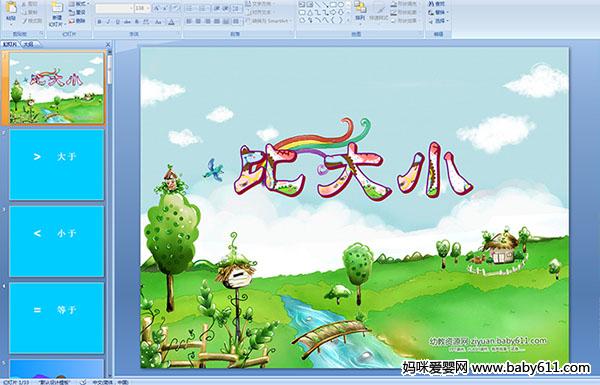Click the bullet list icon
600x385 pixels.
tap(190, 8)
